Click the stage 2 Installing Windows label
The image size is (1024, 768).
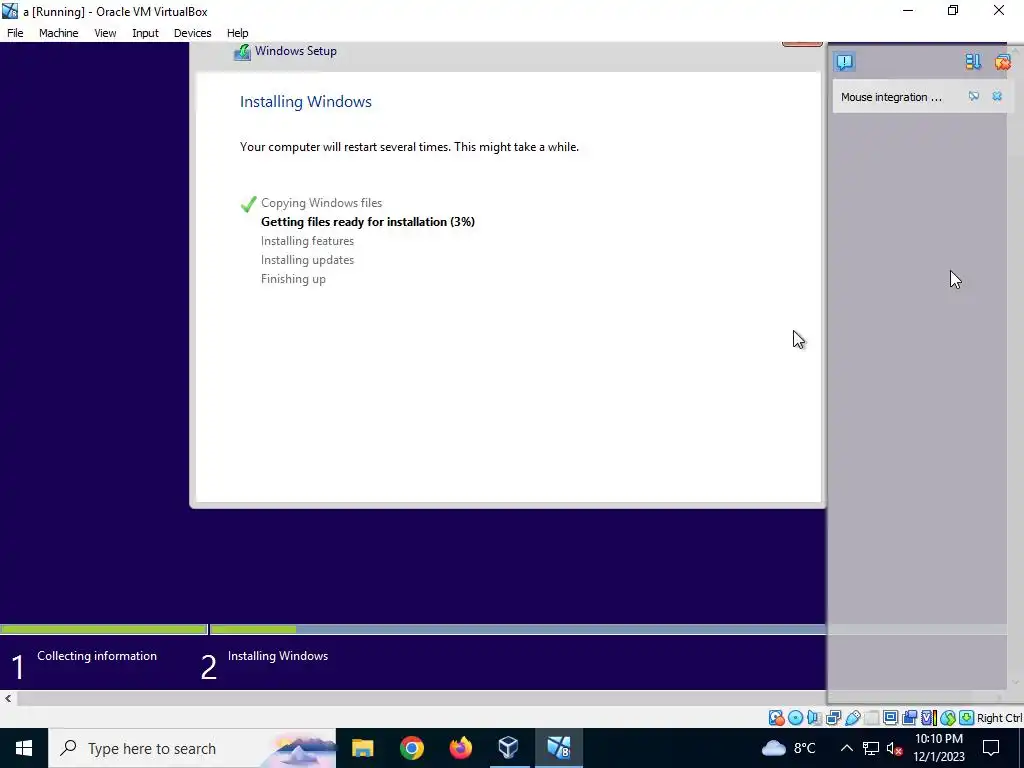coord(278,656)
